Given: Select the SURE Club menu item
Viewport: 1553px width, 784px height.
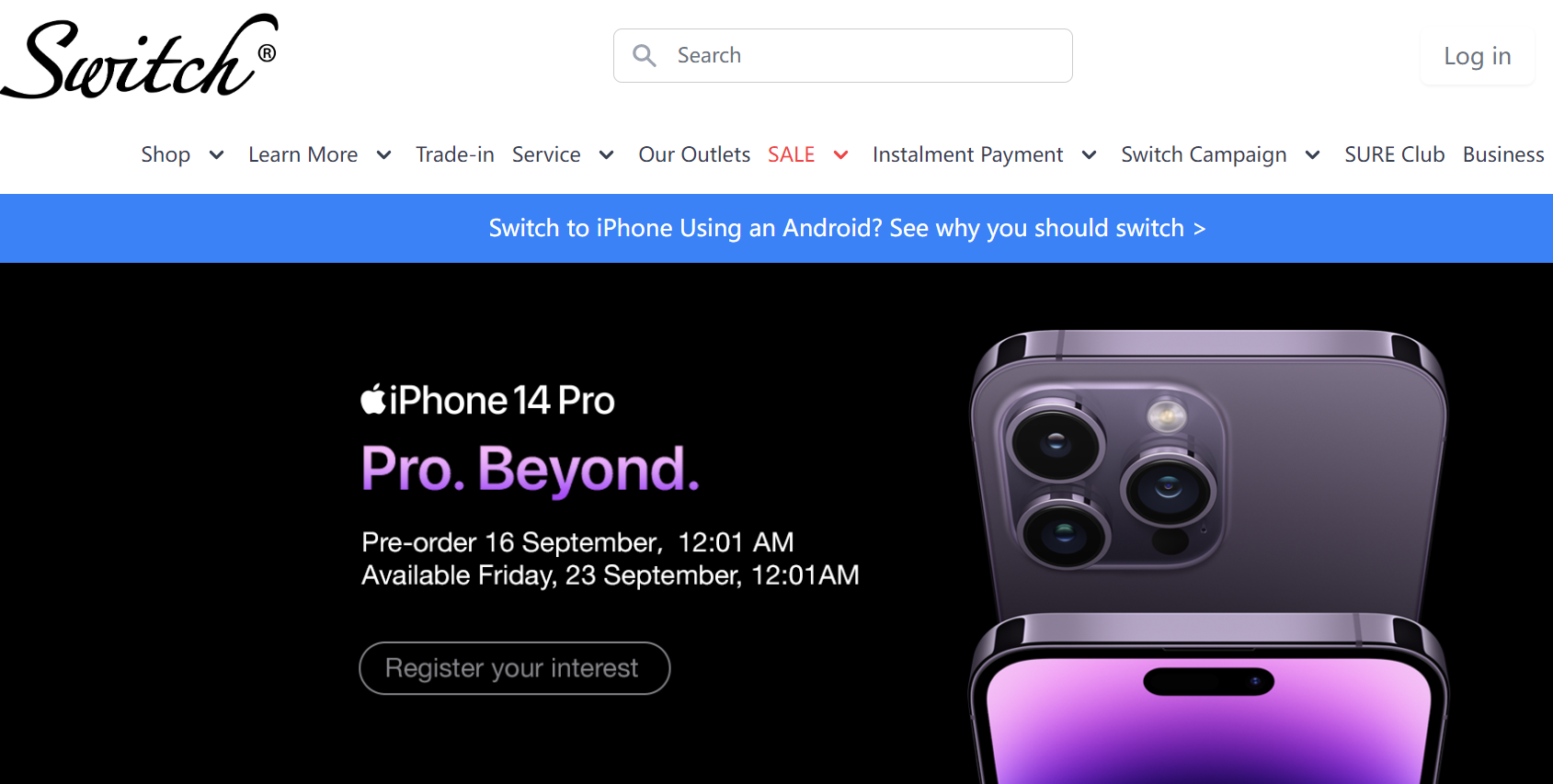Looking at the screenshot, I should pyautogui.click(x=1394, y=154).
